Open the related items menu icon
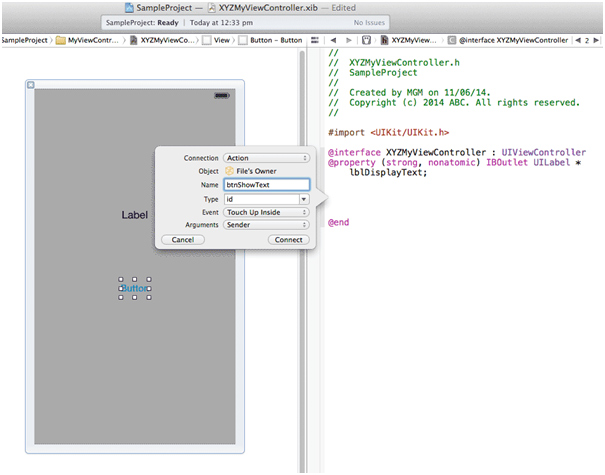The height and width of the screenshot is (475, 605). tap(315, 40)
